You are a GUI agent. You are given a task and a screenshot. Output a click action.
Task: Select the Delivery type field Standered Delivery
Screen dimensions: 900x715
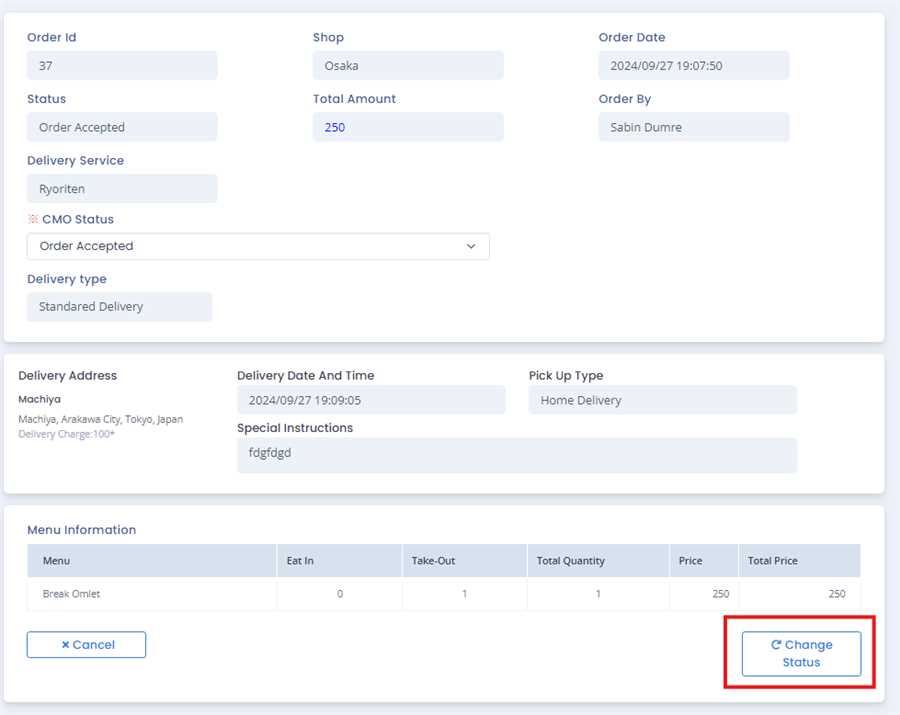pos(120,307)
